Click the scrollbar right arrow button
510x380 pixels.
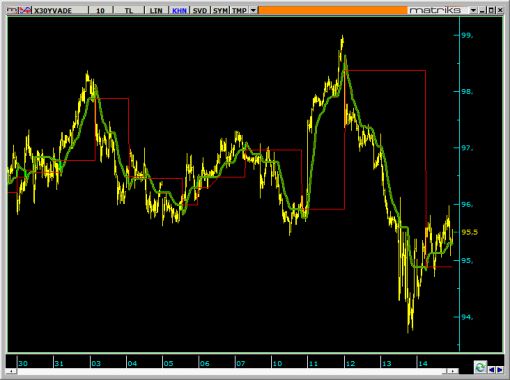[x=452, y=371]
